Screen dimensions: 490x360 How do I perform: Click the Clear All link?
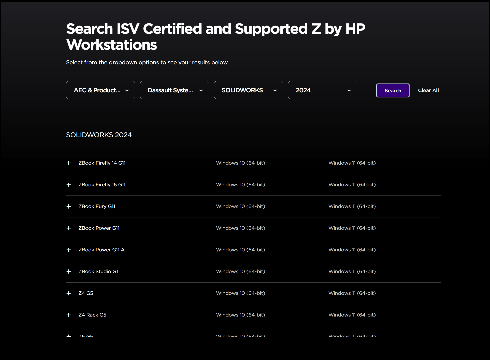[428, 90]
